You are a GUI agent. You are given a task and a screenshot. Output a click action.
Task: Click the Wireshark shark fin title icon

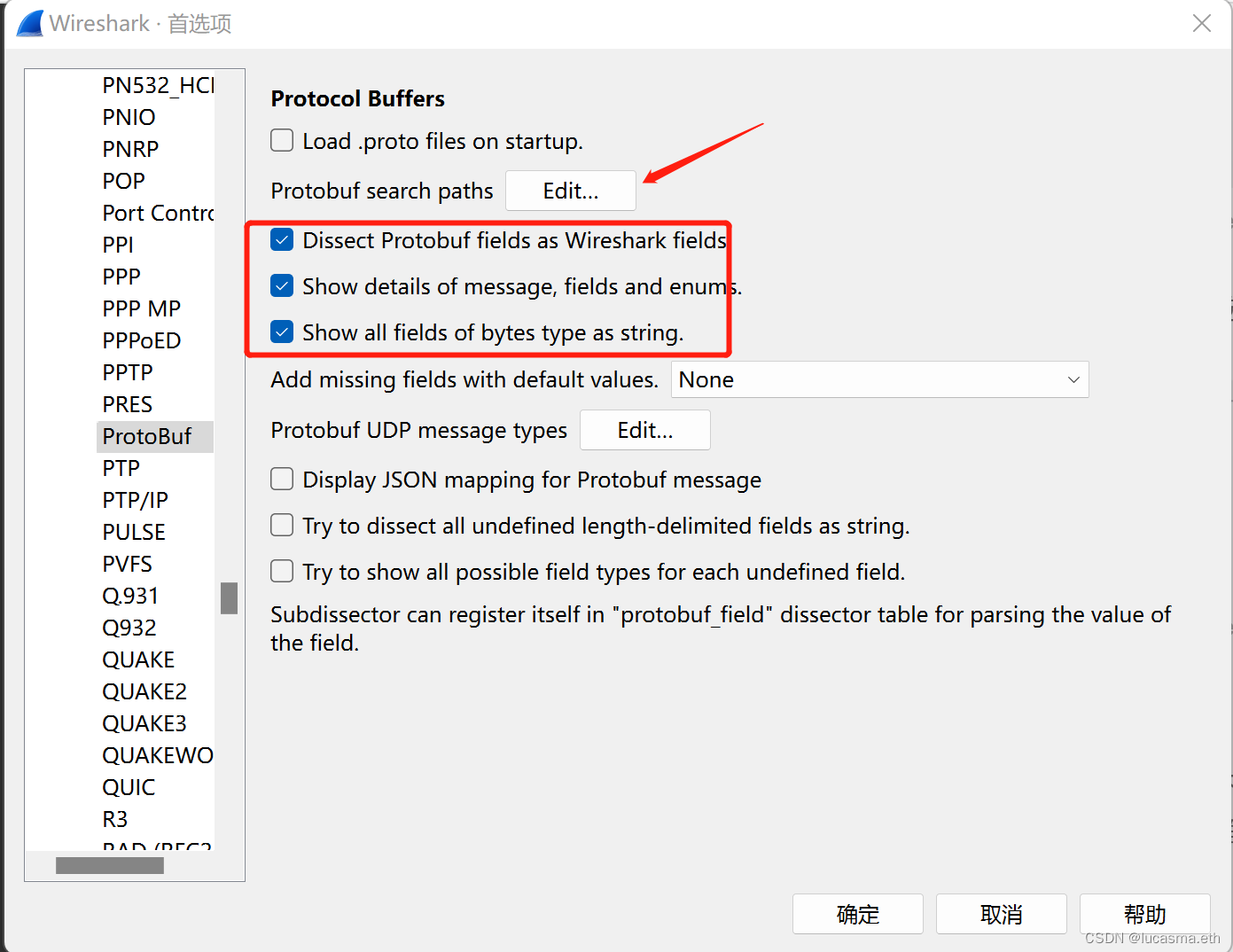point(29,23)
